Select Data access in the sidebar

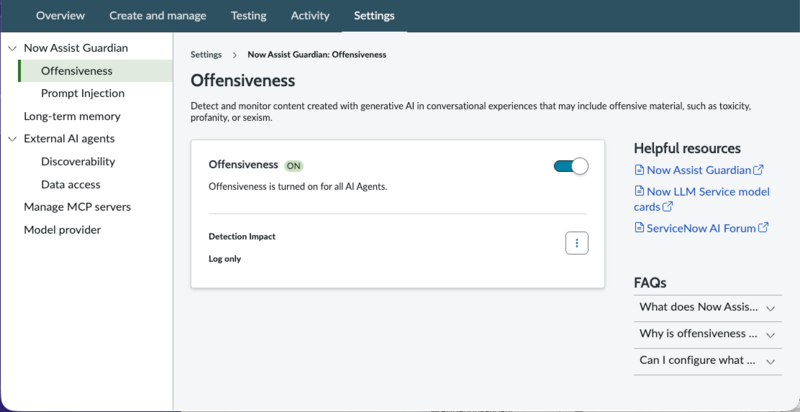(x=70, y=185)
